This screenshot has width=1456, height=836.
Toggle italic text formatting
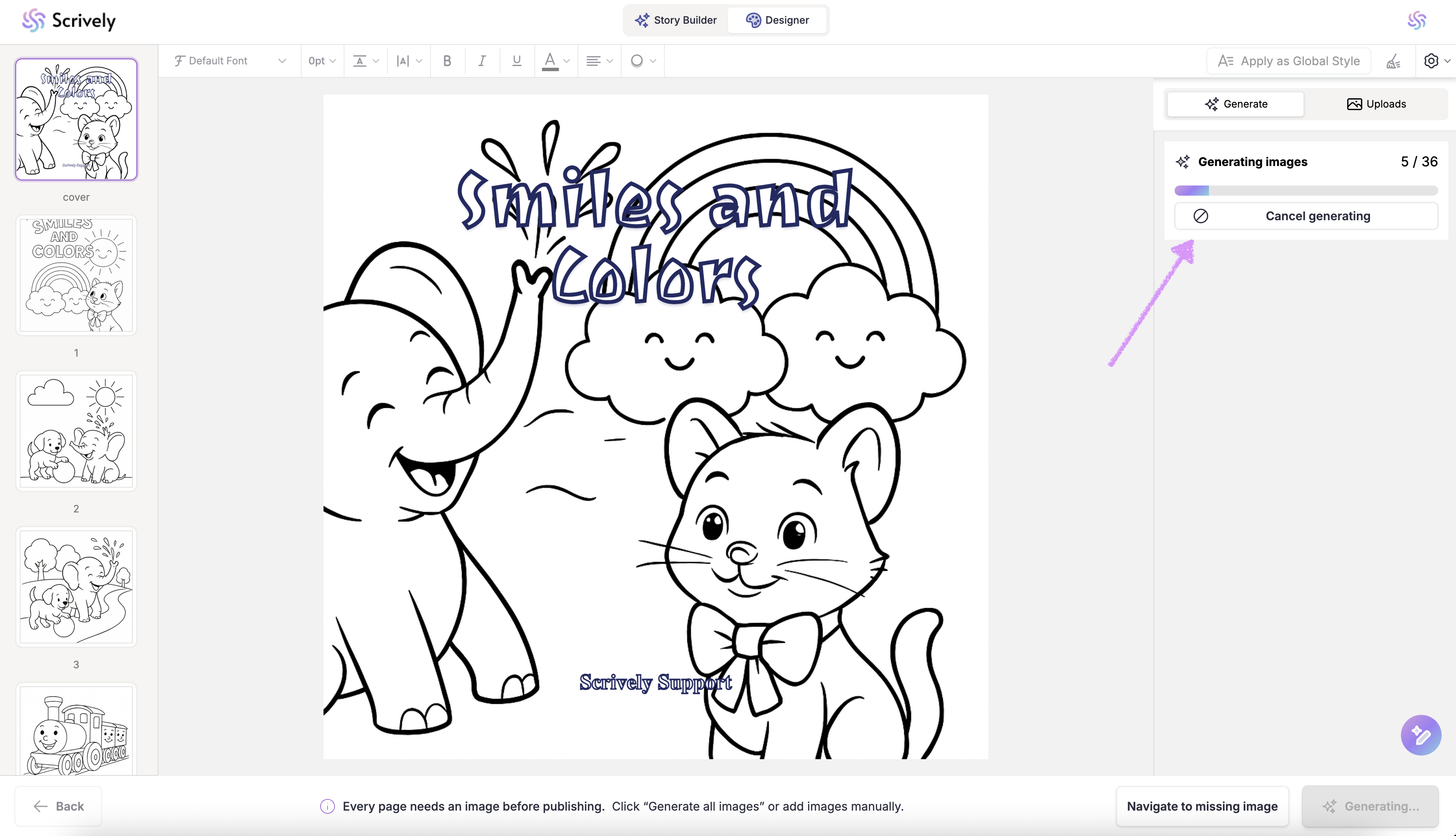(x=482, y=61)
